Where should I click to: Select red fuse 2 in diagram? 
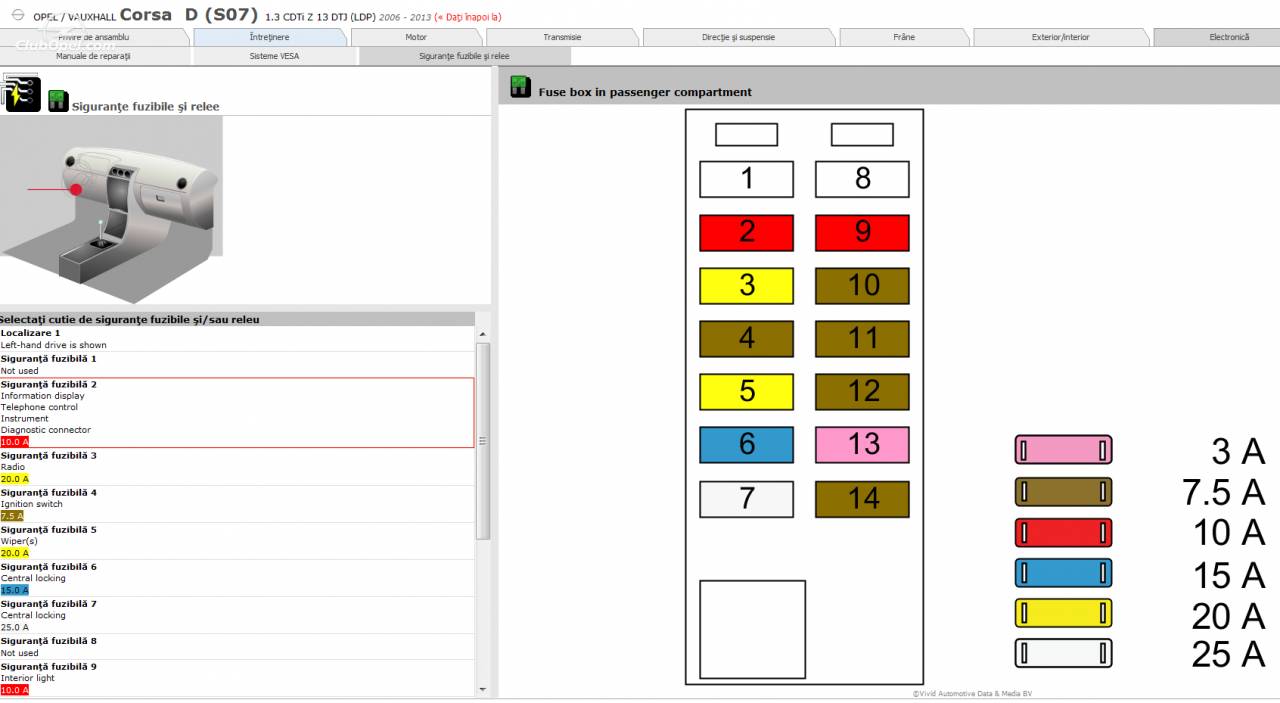tap(746, 232)
